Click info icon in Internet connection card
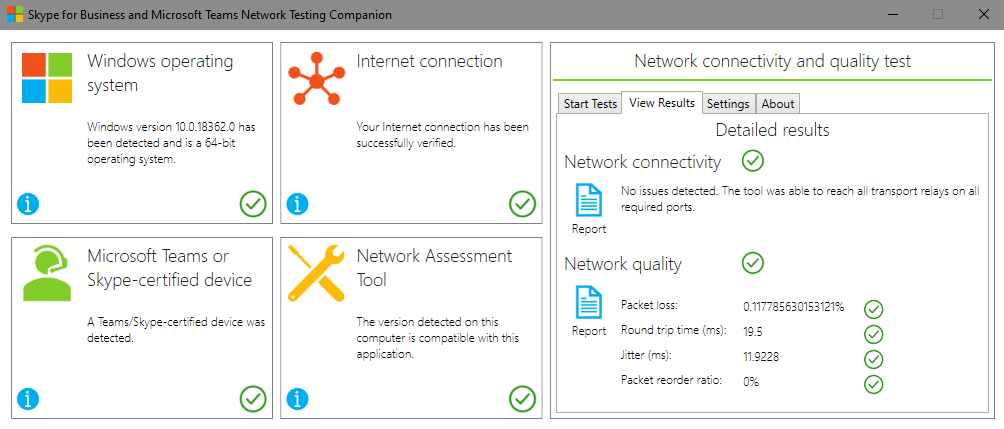This screenshot has height=429, width=1004. pyautogui.click(x=297, y=204)
